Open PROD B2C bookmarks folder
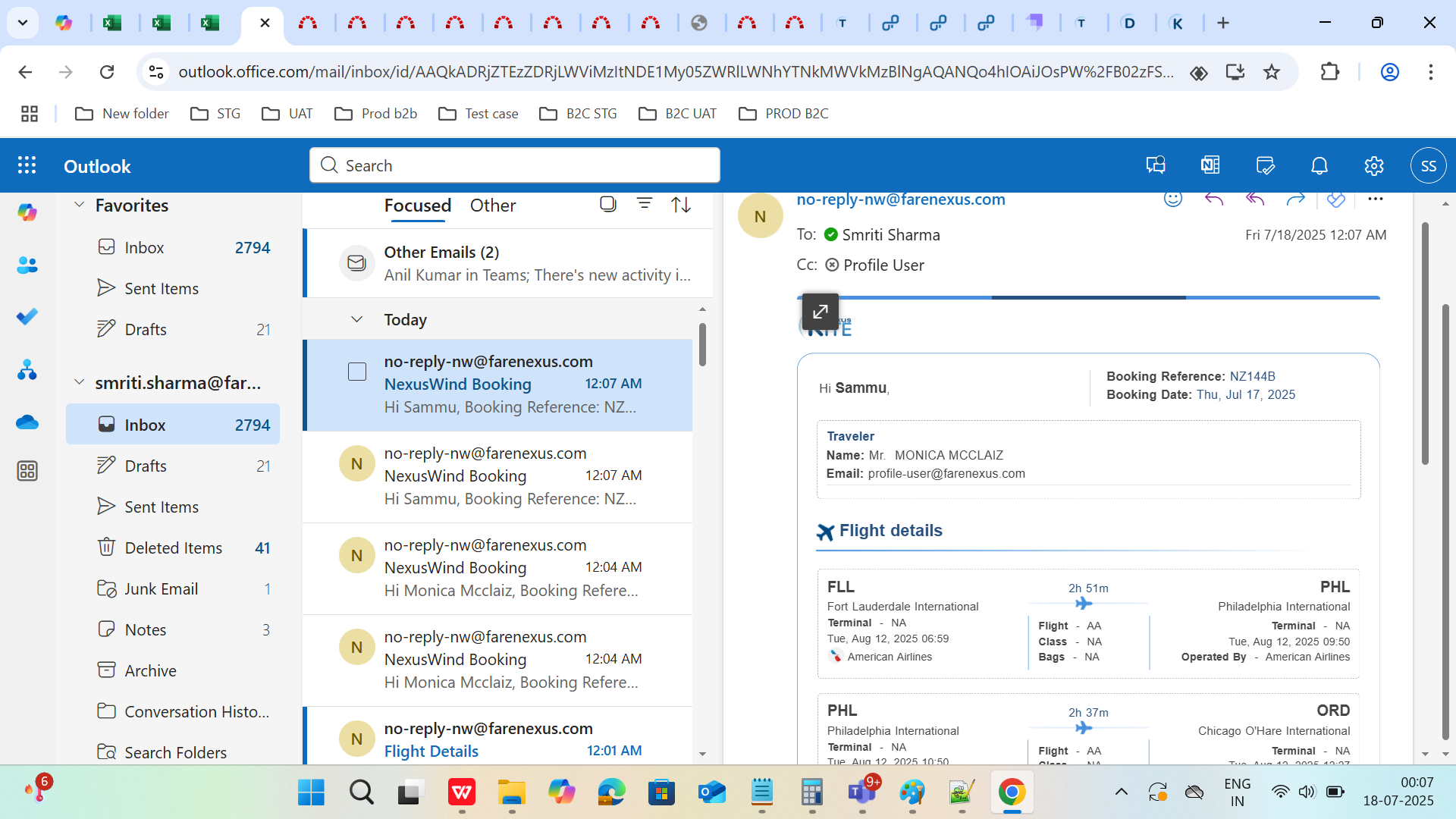The height and width of the screenshot is (819, 1456). pyautogui.click(x=783, y=114)
